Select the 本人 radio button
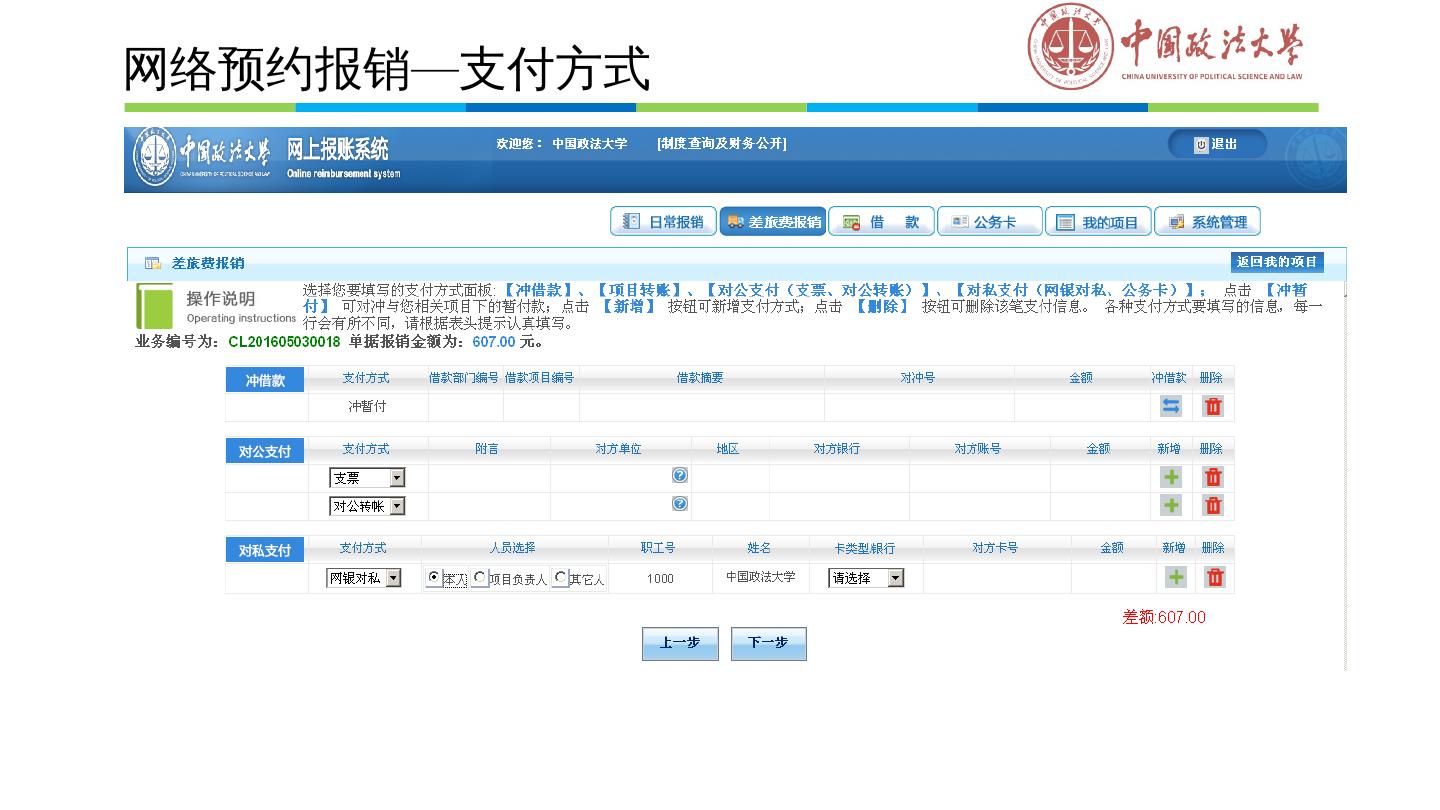Image resolution: width=1440 pixels, height=810 pixels. [433, 577]
